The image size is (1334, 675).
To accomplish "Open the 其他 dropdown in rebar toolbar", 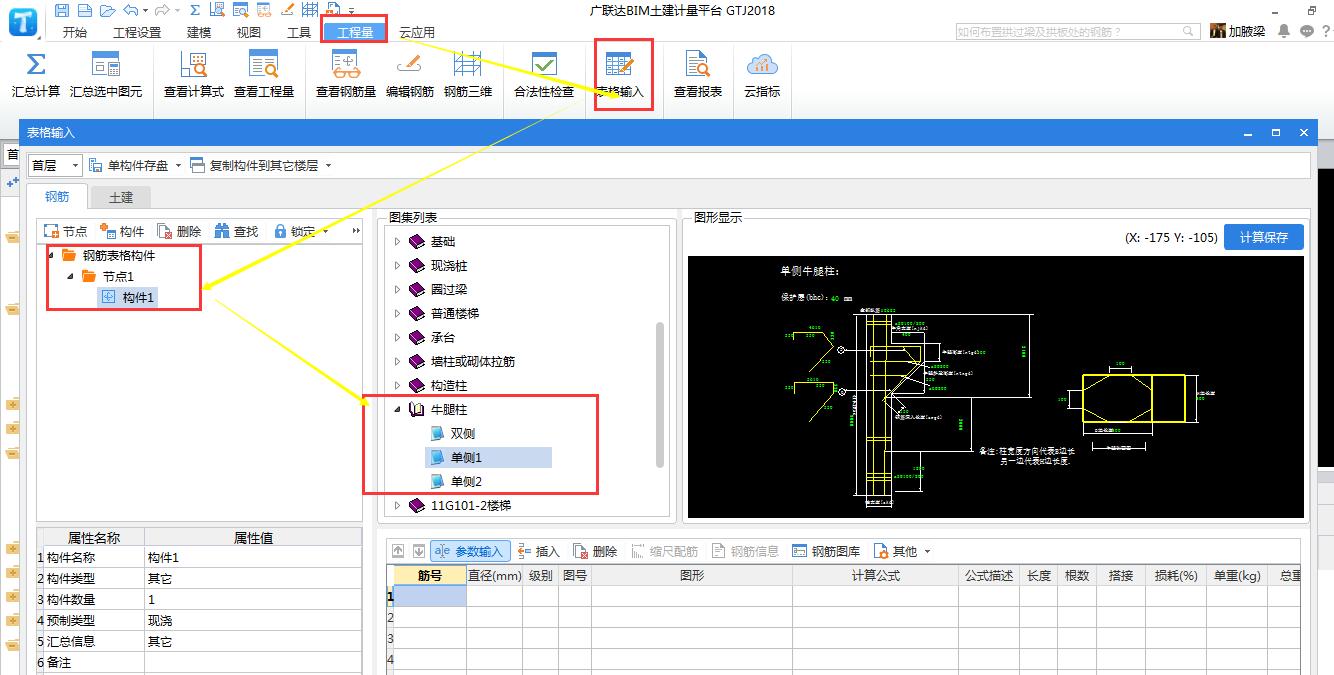I will [902, 551].
